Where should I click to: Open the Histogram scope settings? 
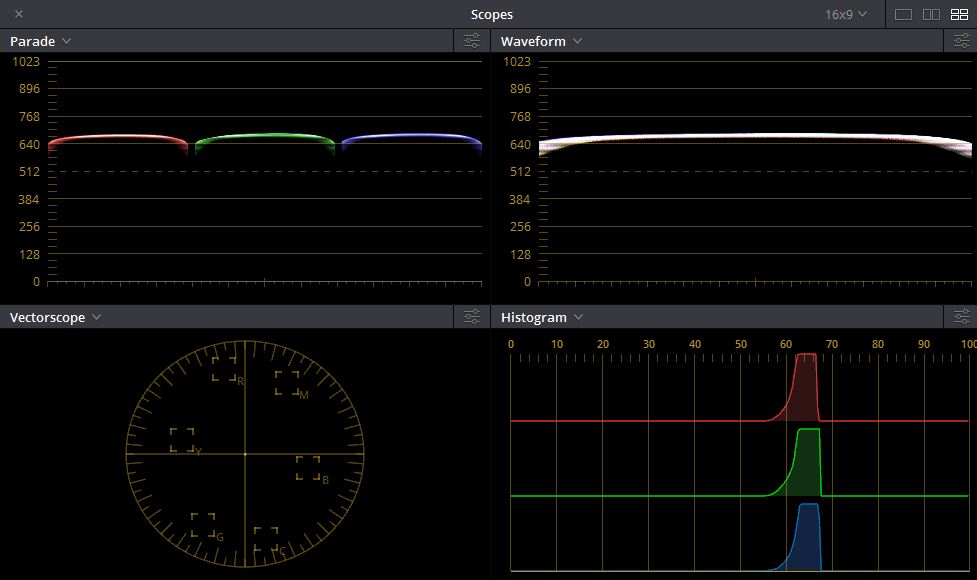(x=961, y=317)
